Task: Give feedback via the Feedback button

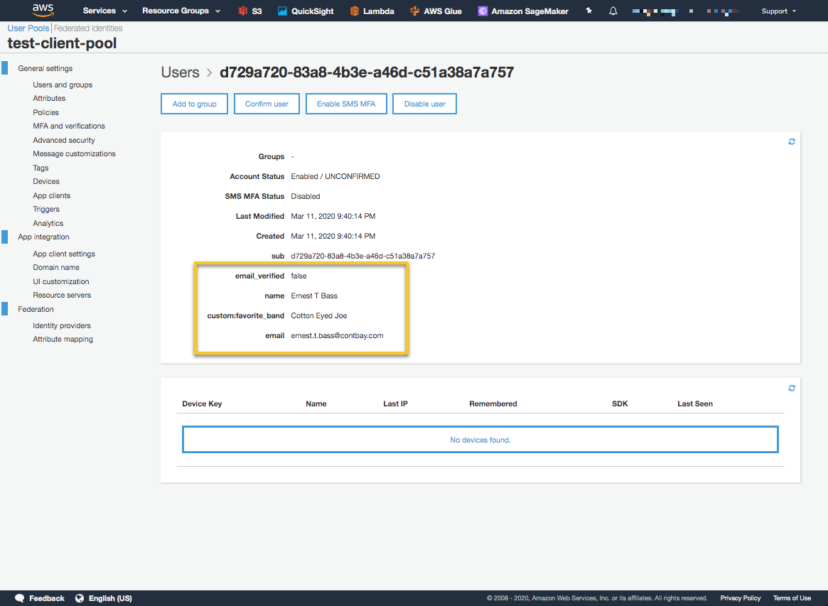Action: point(38,597)
